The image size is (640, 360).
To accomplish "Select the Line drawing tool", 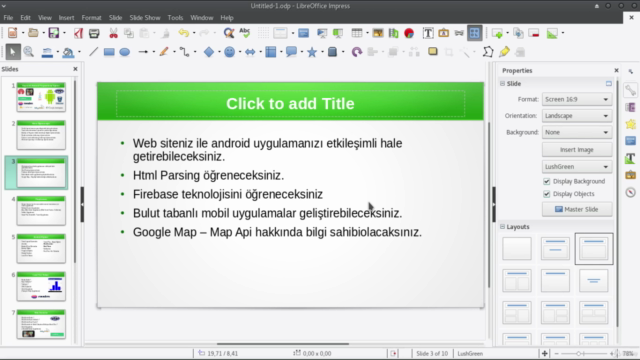I will coord(93,52).
